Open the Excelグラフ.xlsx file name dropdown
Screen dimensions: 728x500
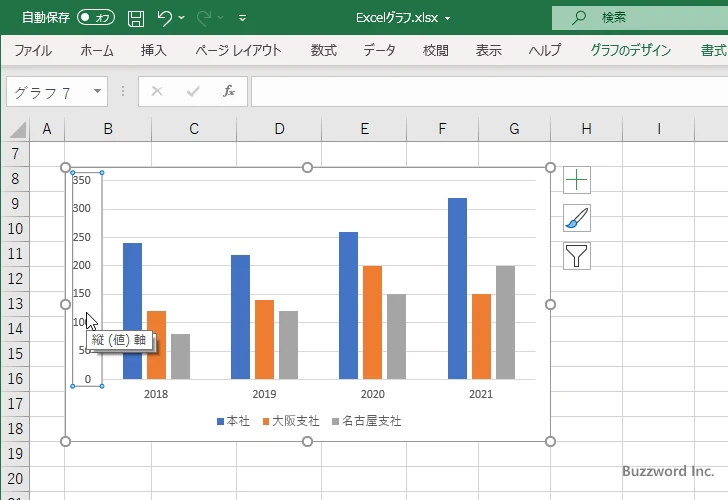pos(448,18)
